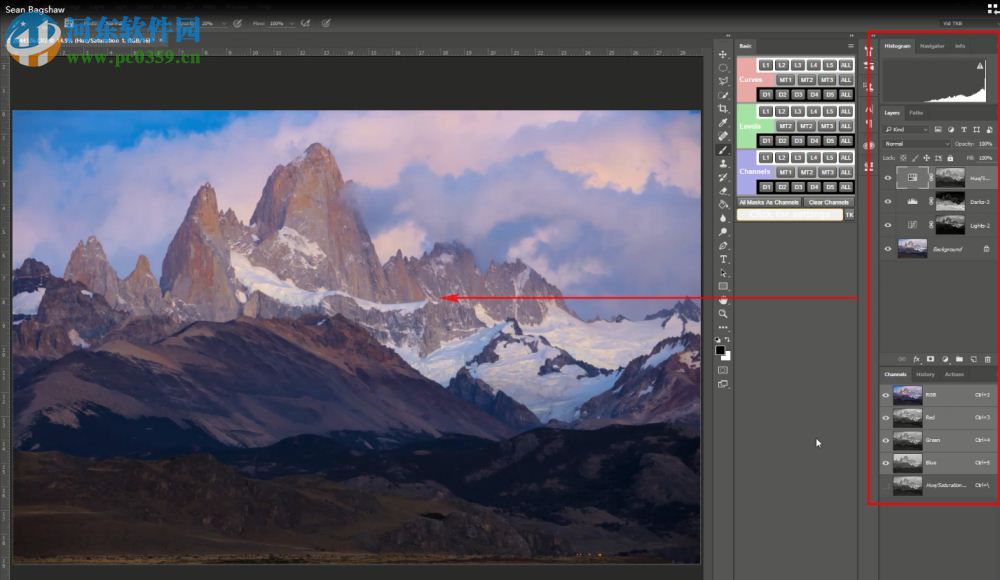The height and width of the screenshot is (580, 1000).
Task: Open the Normal blend mode dropdown
Action: click(x=916, y=144)
